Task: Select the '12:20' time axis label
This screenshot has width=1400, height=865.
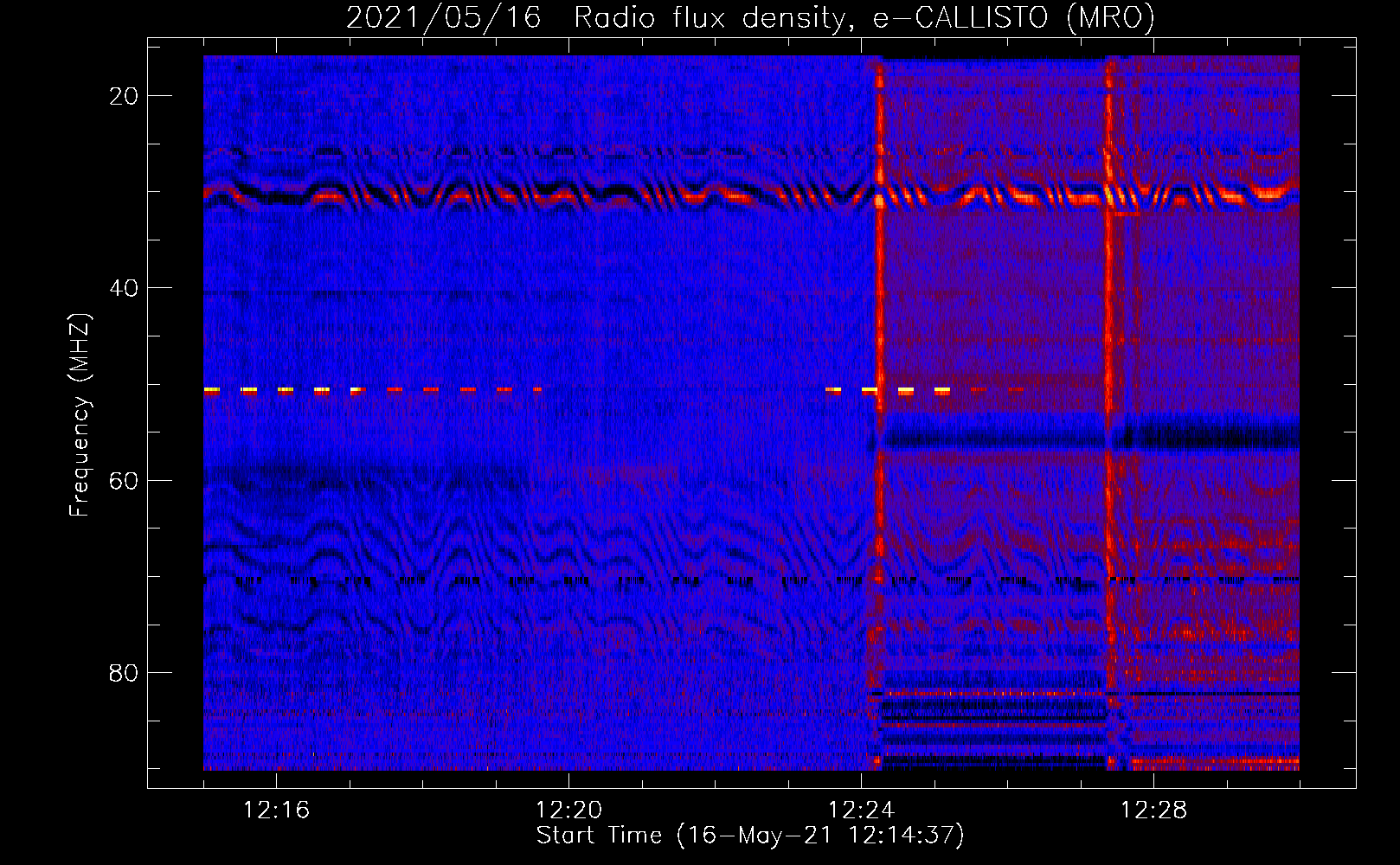Action: (568, 811)
